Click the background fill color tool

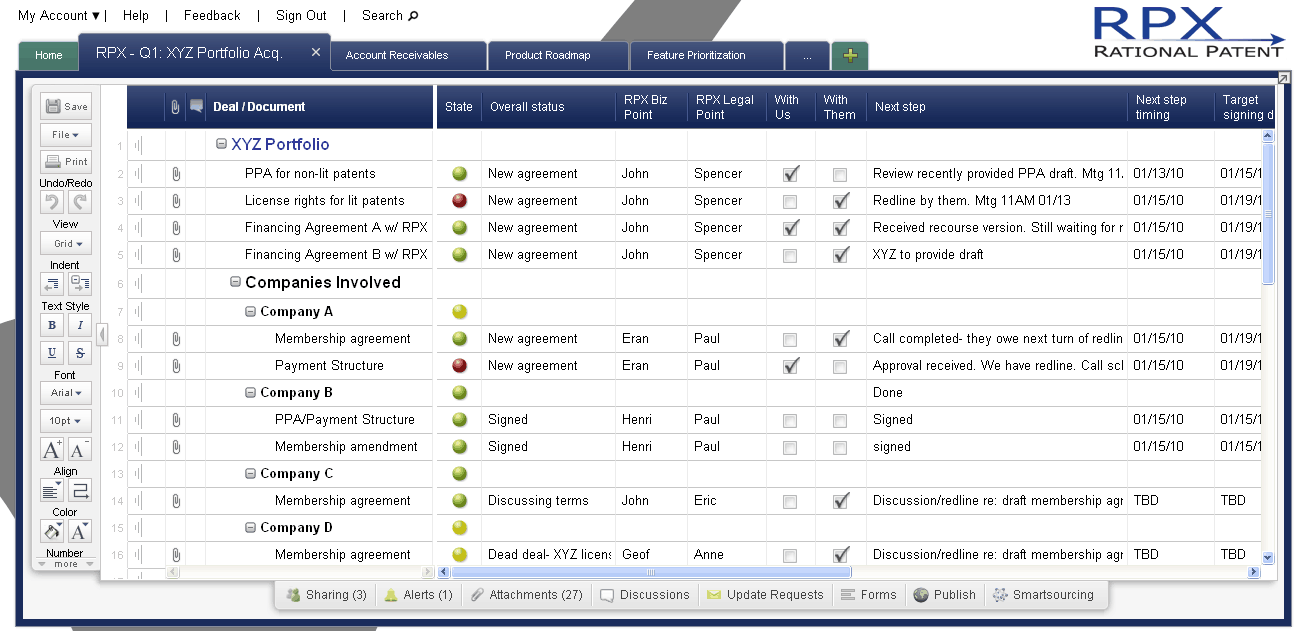coord(52,530)
